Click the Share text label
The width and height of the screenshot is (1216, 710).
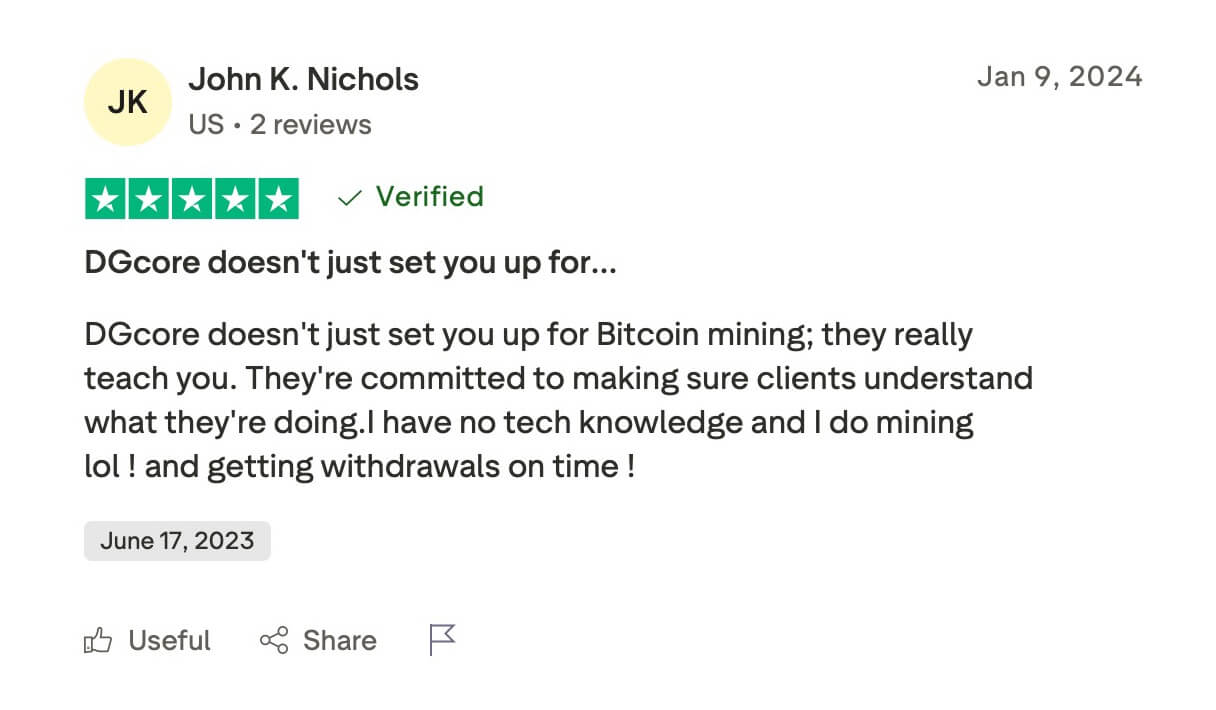click(339, 640)
